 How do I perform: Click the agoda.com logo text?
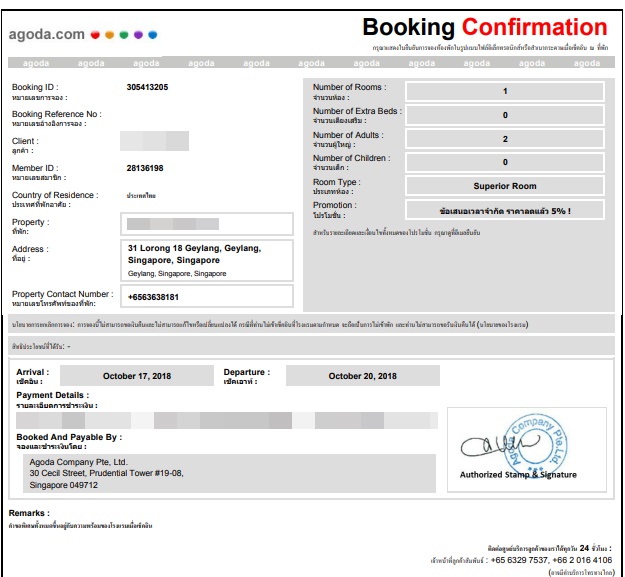click(47, 35)
